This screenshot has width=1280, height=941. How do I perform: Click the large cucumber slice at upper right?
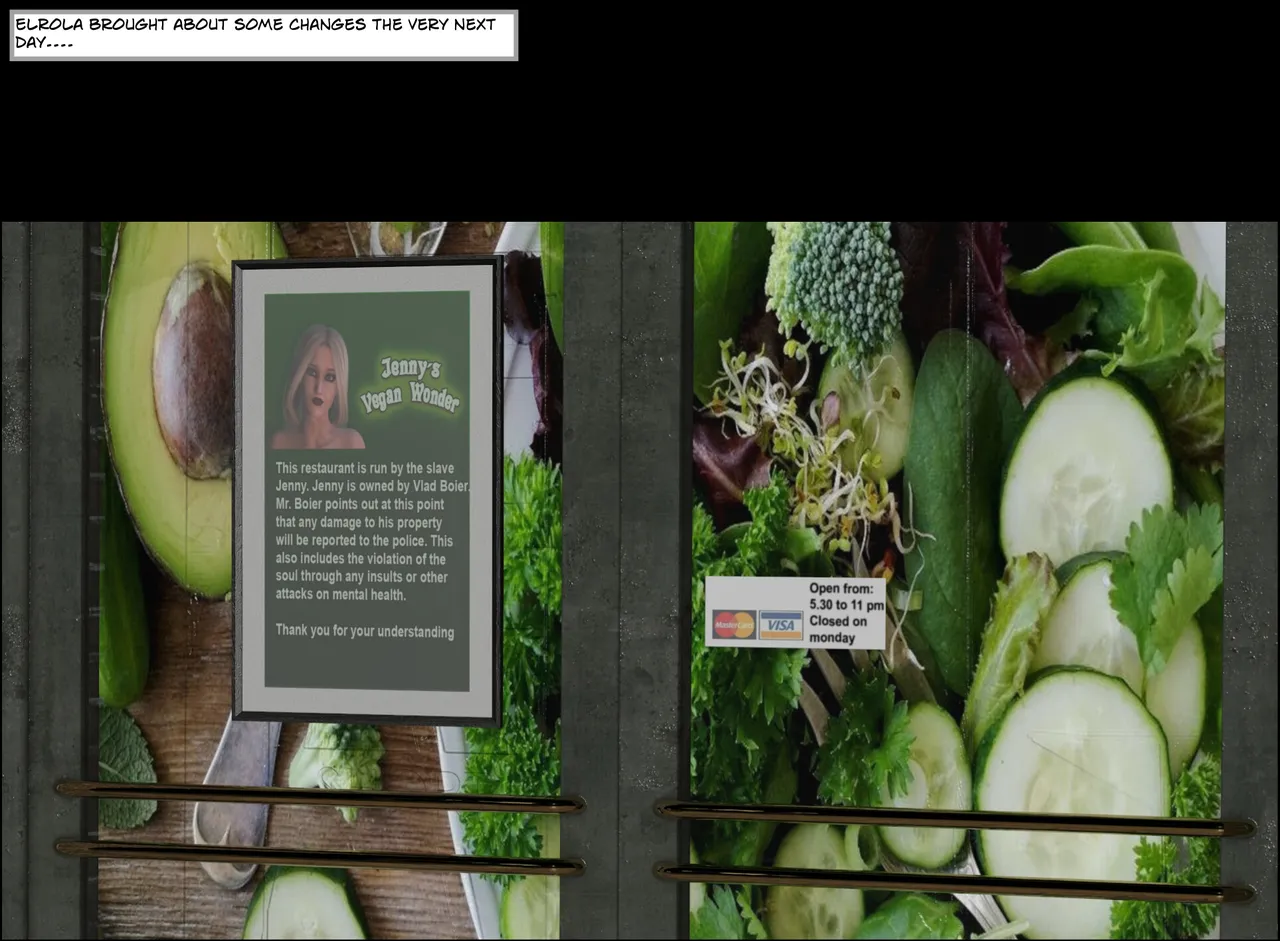[1086, 466]
